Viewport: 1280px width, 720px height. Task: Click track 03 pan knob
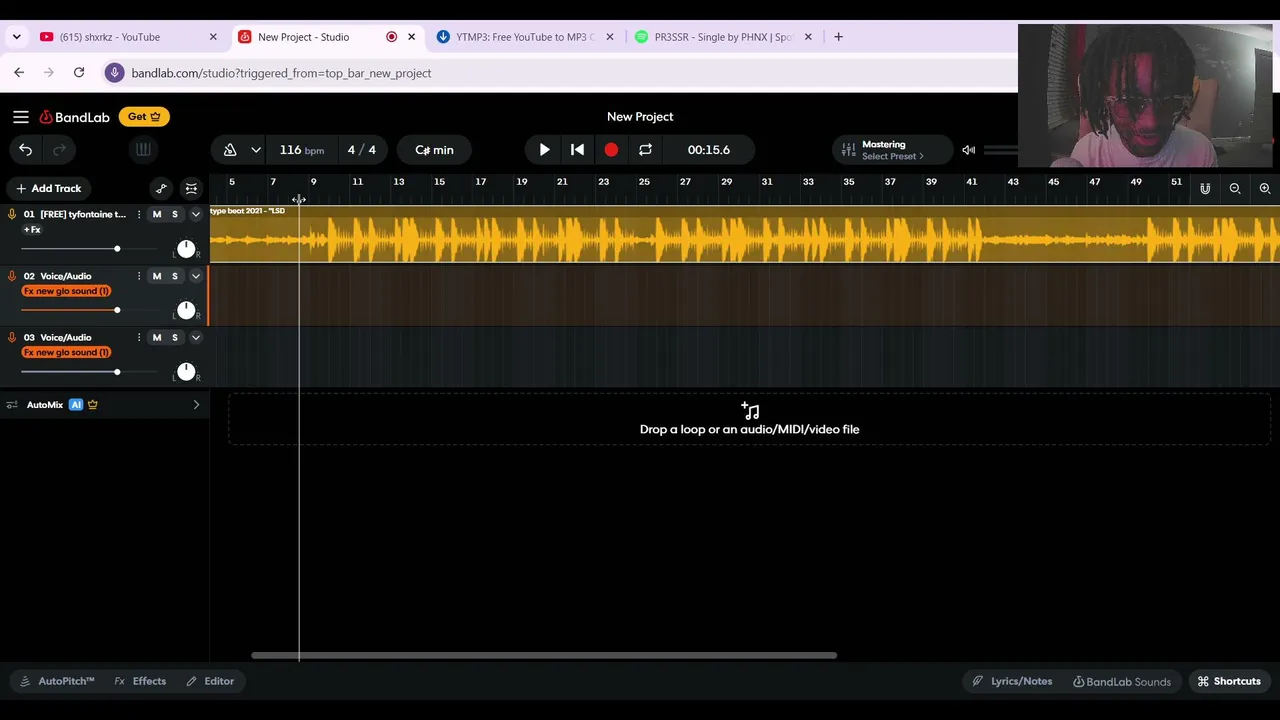pos(186,372)
